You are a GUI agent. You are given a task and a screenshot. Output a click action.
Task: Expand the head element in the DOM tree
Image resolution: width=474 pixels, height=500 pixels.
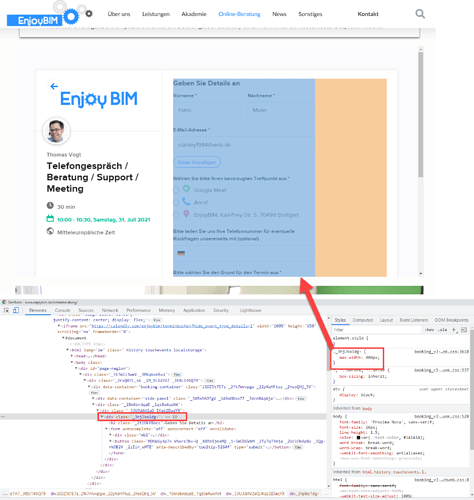point(72,356)
